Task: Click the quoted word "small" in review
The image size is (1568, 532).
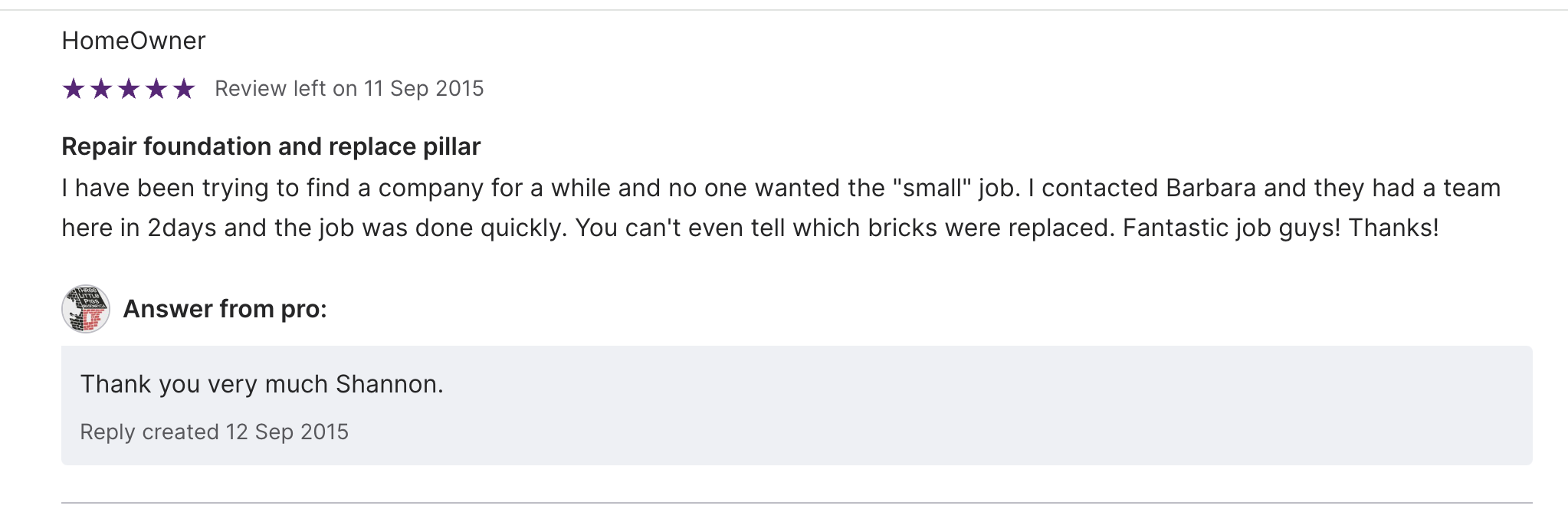Action: pyautogui.click(x=932, y=188)
